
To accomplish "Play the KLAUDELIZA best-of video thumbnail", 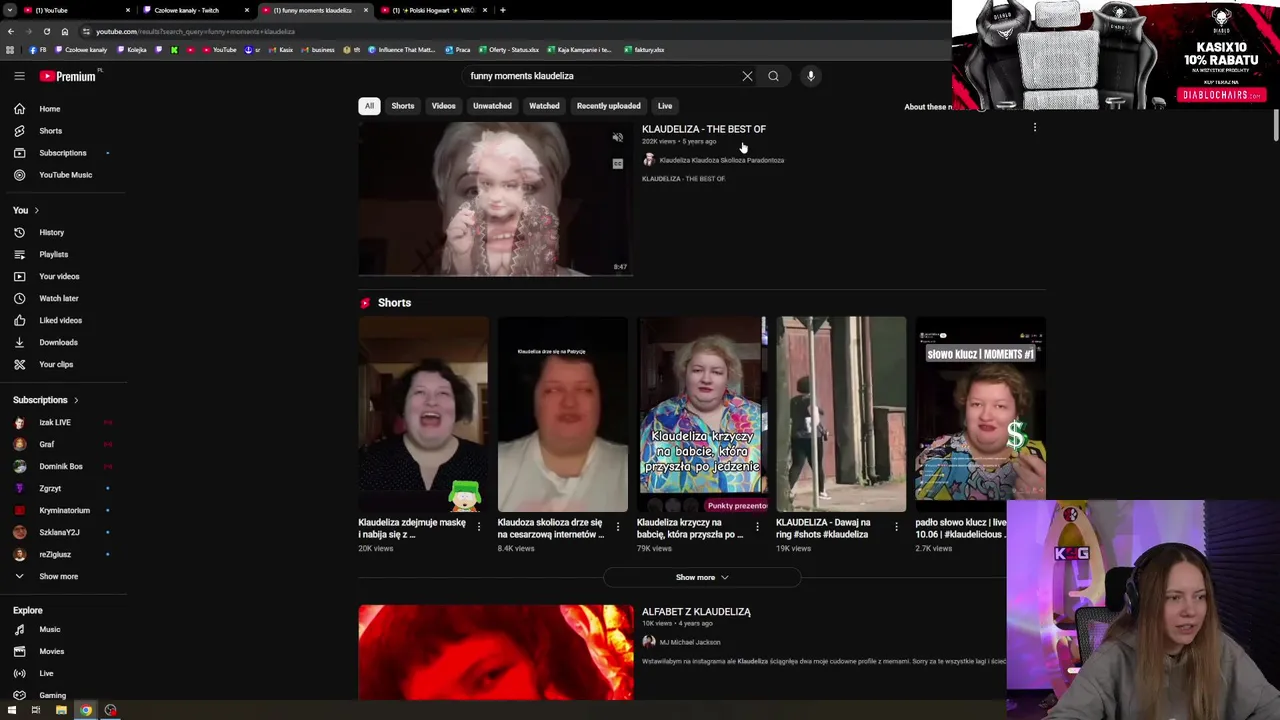I will point(496,199).
